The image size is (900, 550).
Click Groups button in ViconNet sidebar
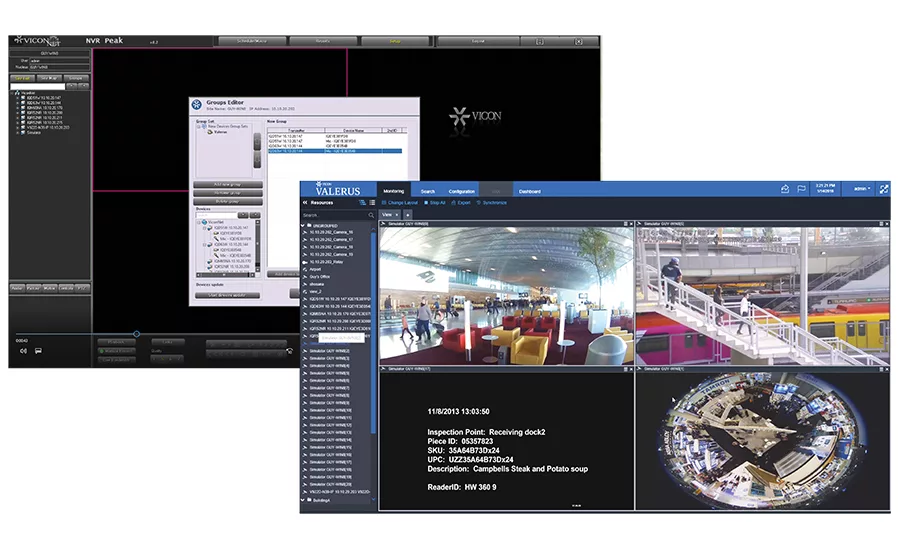(76, 78)
